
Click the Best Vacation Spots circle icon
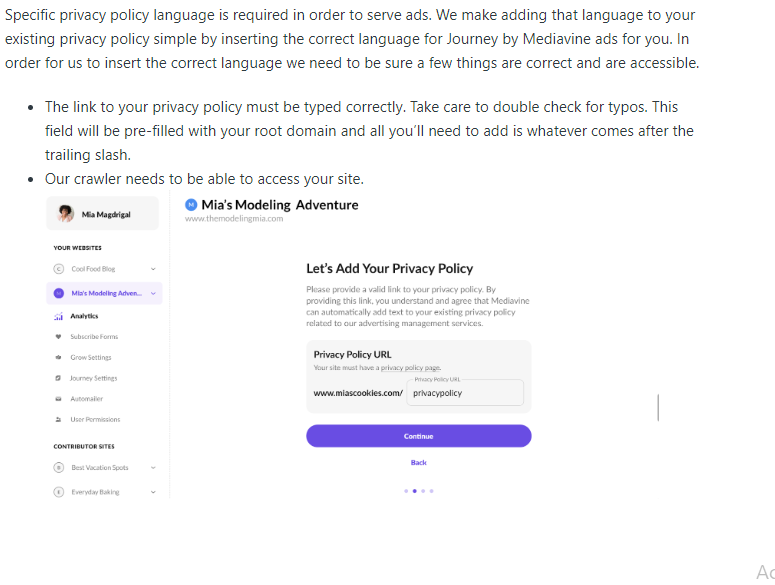pos(58,467)
